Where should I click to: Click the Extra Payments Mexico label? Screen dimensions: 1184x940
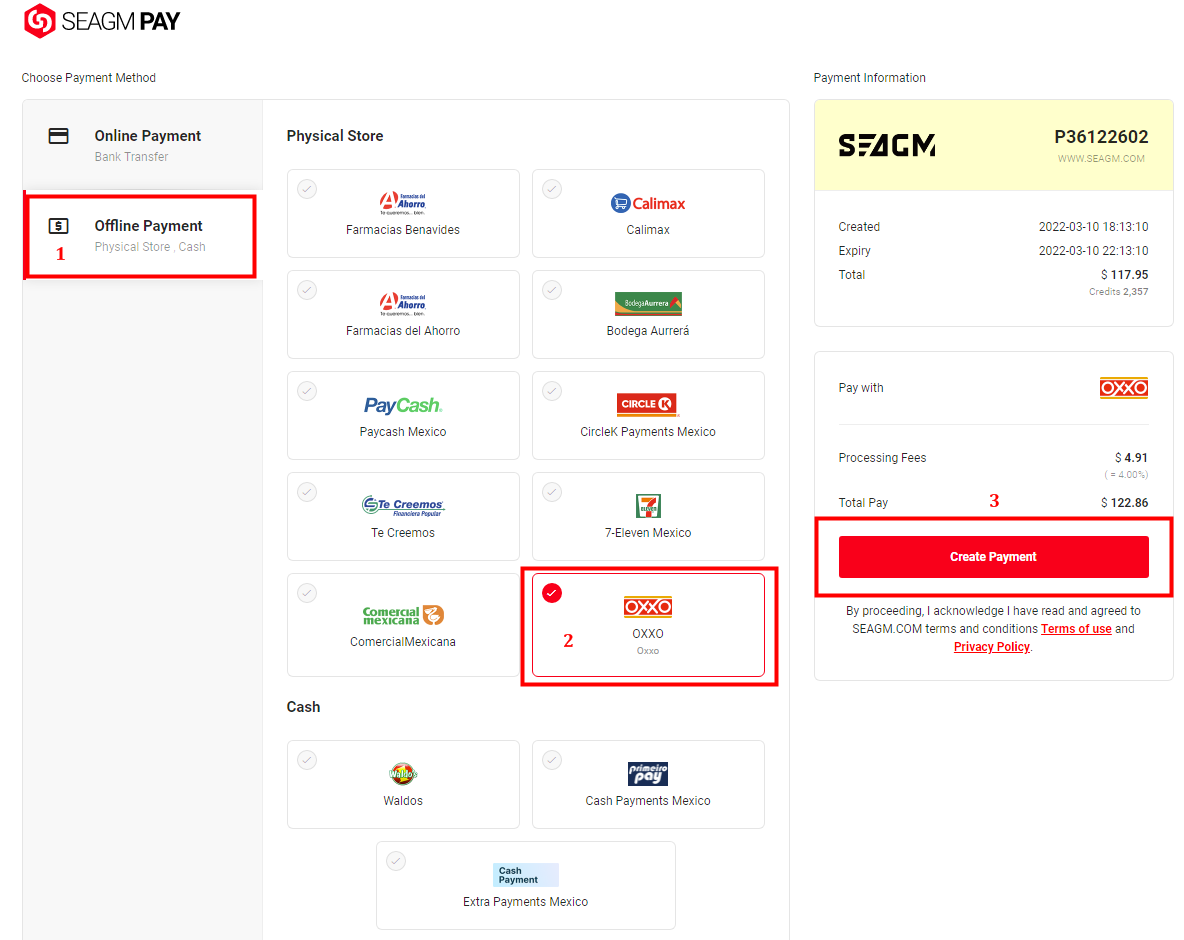tap(526, 902)
